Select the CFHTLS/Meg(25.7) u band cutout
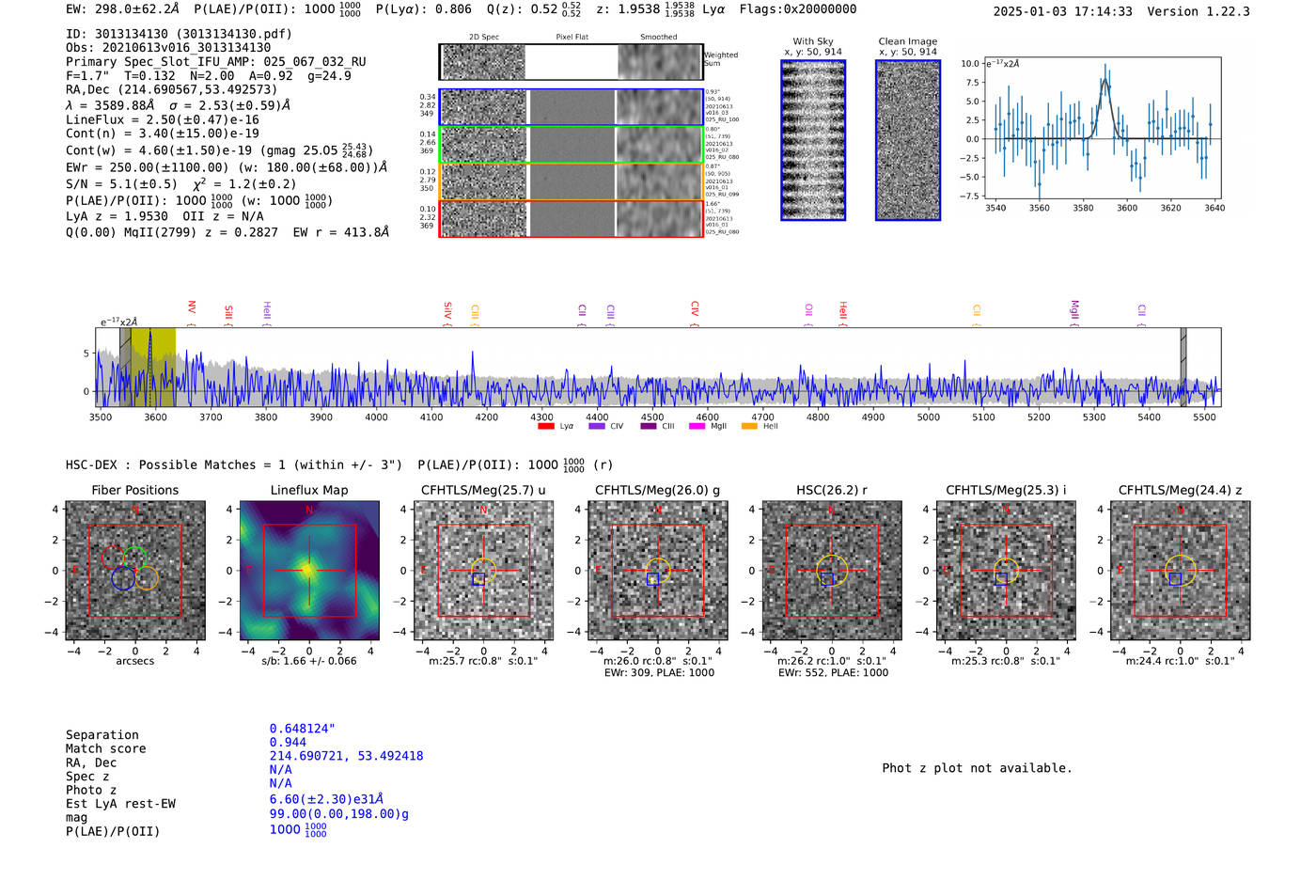Viewport: 1316px width, 896px height. [483, 571]
